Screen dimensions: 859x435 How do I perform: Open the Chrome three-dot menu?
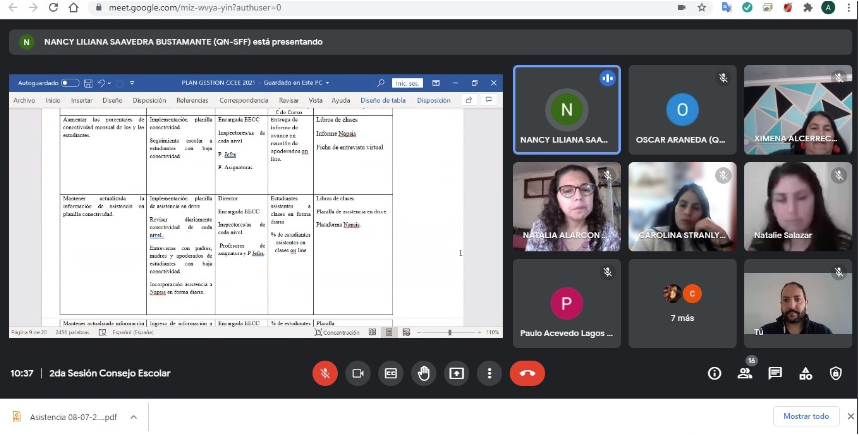pyautogui.click(x=848, y=7)
